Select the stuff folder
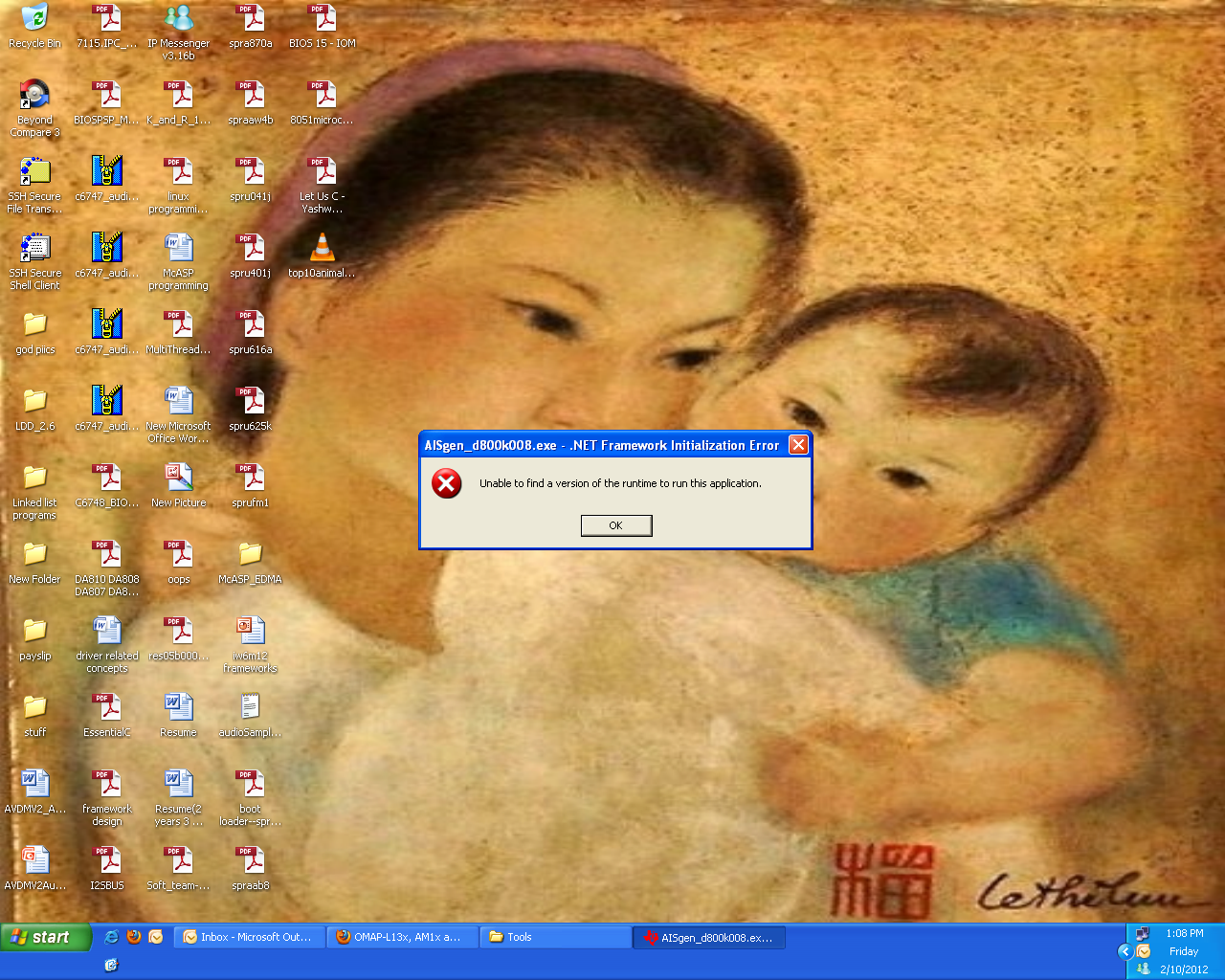1225x980 pixels. tap(34, 715)
